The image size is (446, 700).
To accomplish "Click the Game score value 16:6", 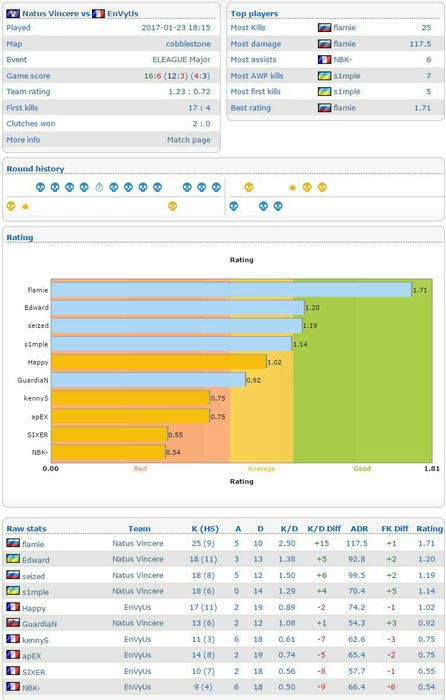I will (x=152, y=76).
